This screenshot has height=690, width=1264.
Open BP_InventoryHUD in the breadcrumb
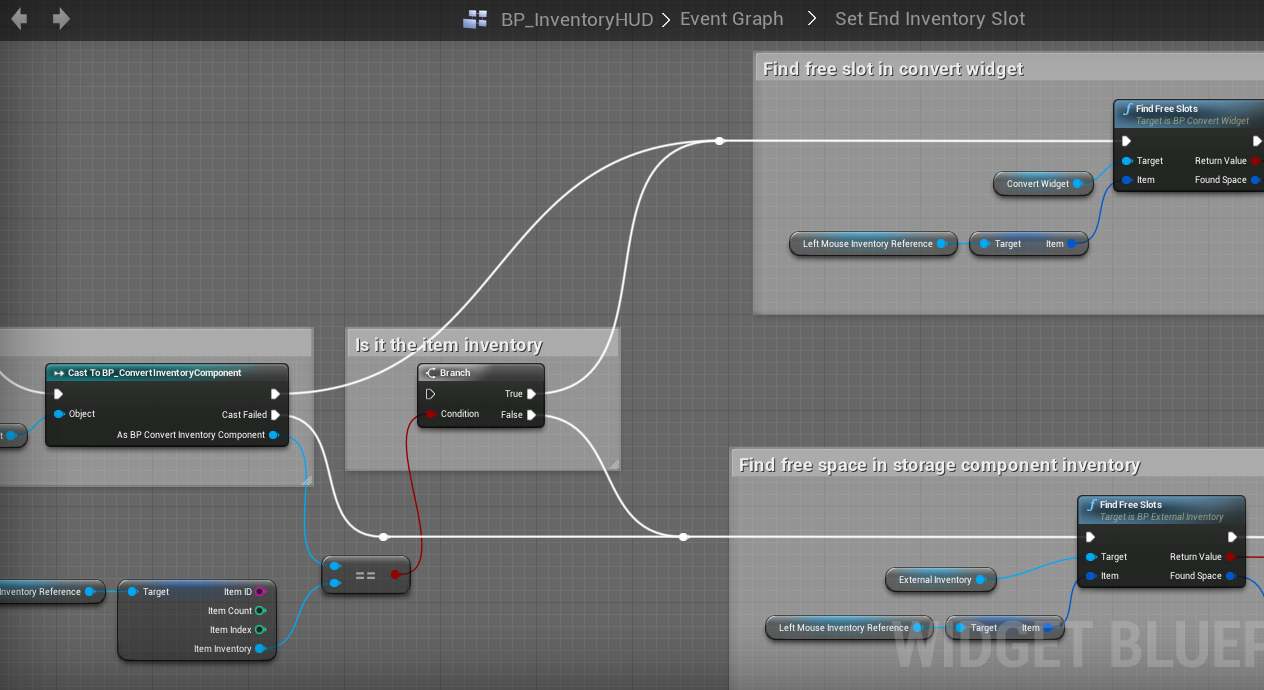576,19
